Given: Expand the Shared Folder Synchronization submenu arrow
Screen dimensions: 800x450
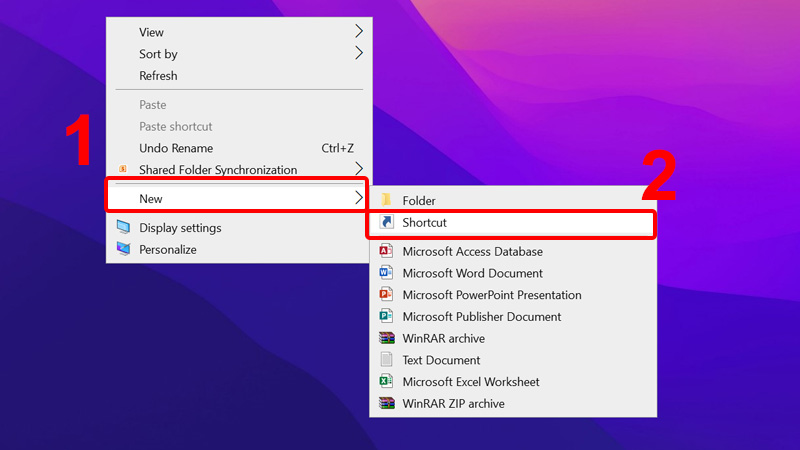Looking at the screenshot, I should [359, 170].
